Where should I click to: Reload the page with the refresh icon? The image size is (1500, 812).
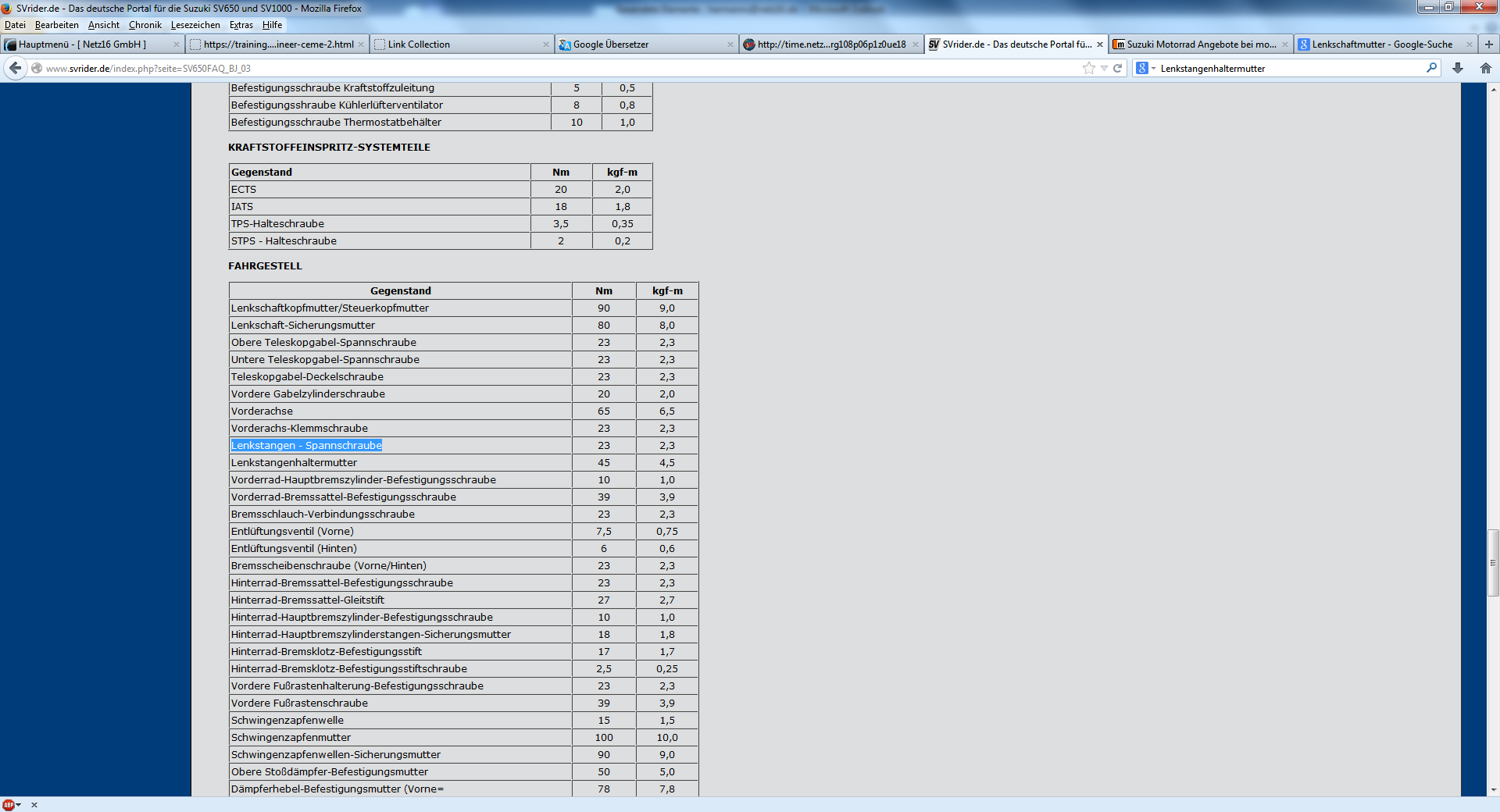pos(1118,68)
